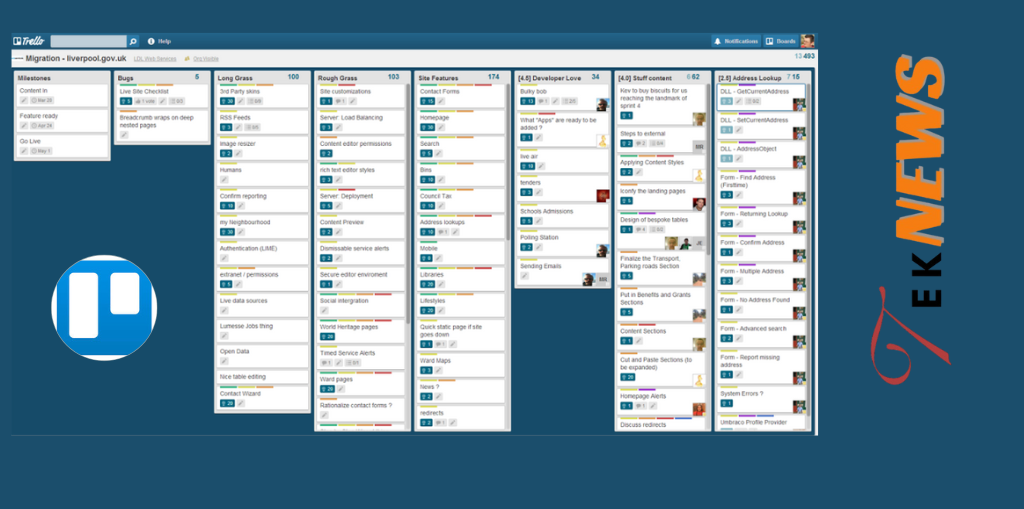Click the Bugs list header

125,78
